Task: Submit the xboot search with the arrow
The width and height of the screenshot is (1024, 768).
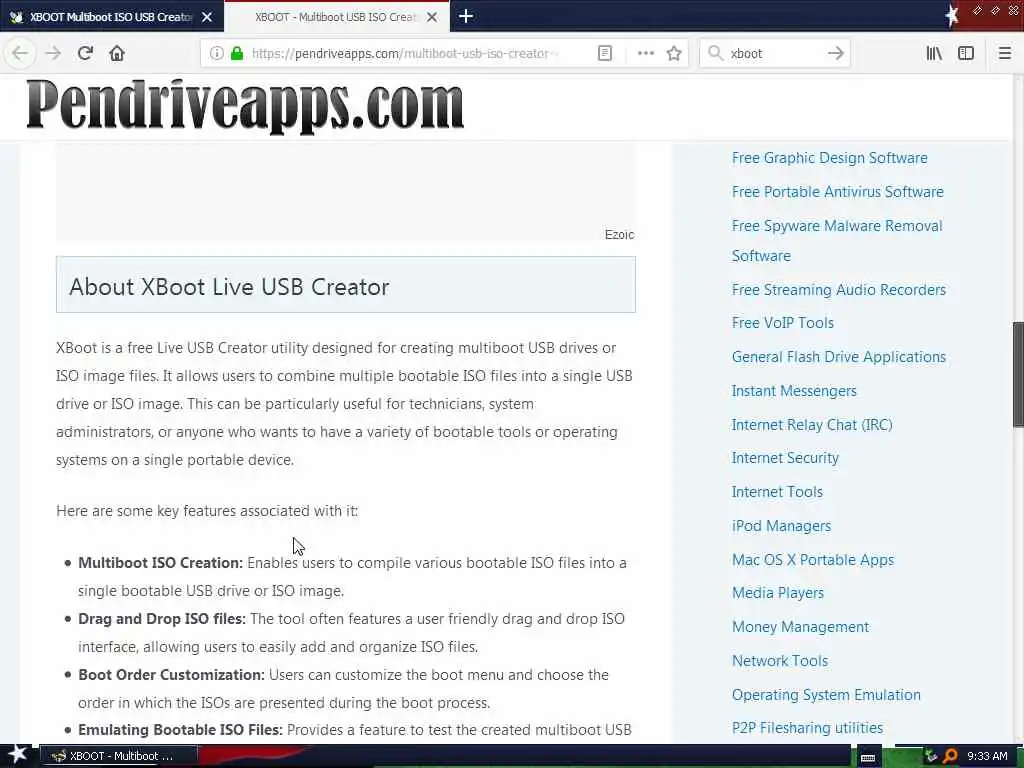Action: (x=835, y=53)
